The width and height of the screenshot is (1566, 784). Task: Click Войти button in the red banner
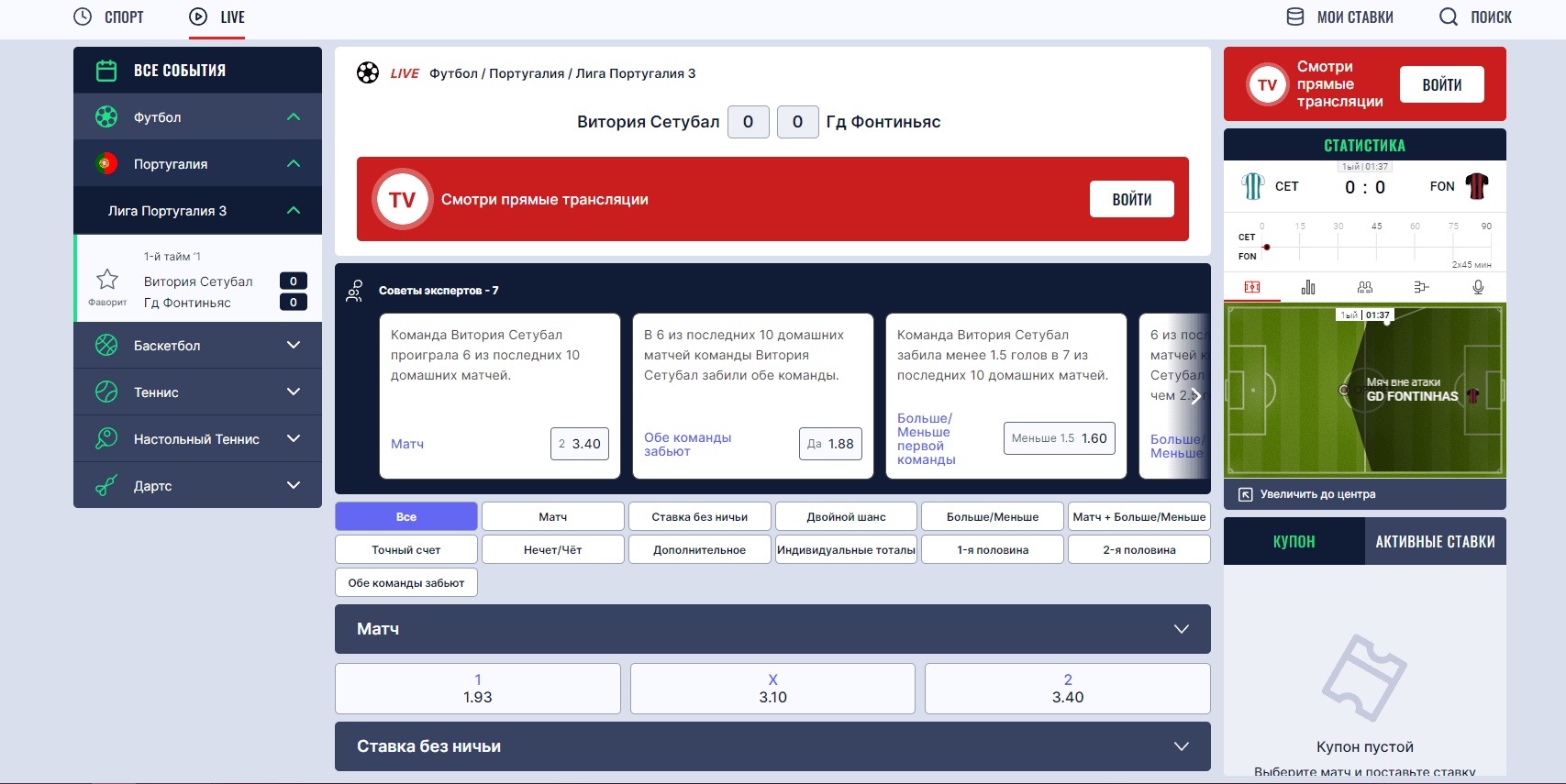(1131, 199)
